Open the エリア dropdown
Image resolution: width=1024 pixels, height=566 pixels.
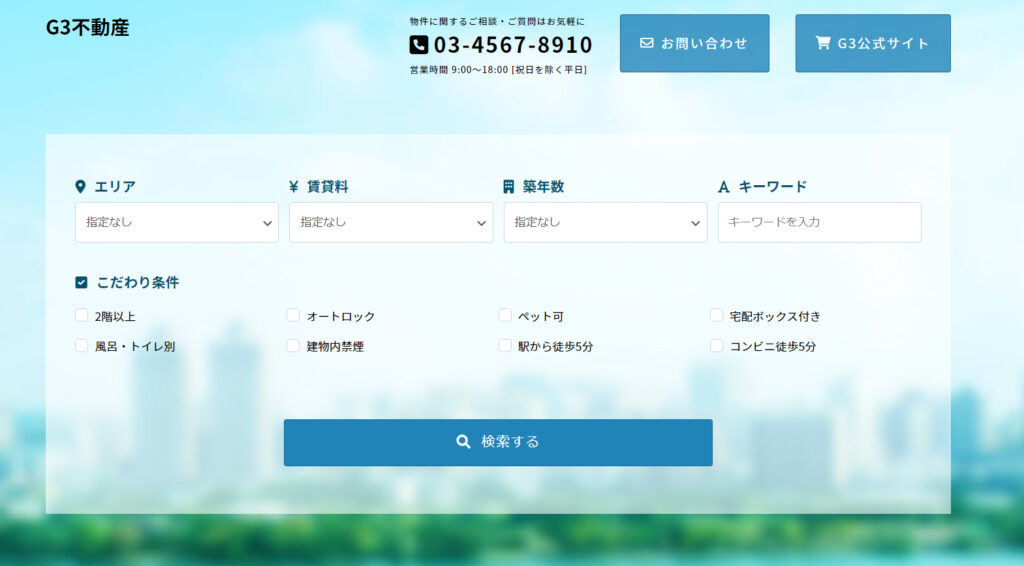tap(177, 223)
